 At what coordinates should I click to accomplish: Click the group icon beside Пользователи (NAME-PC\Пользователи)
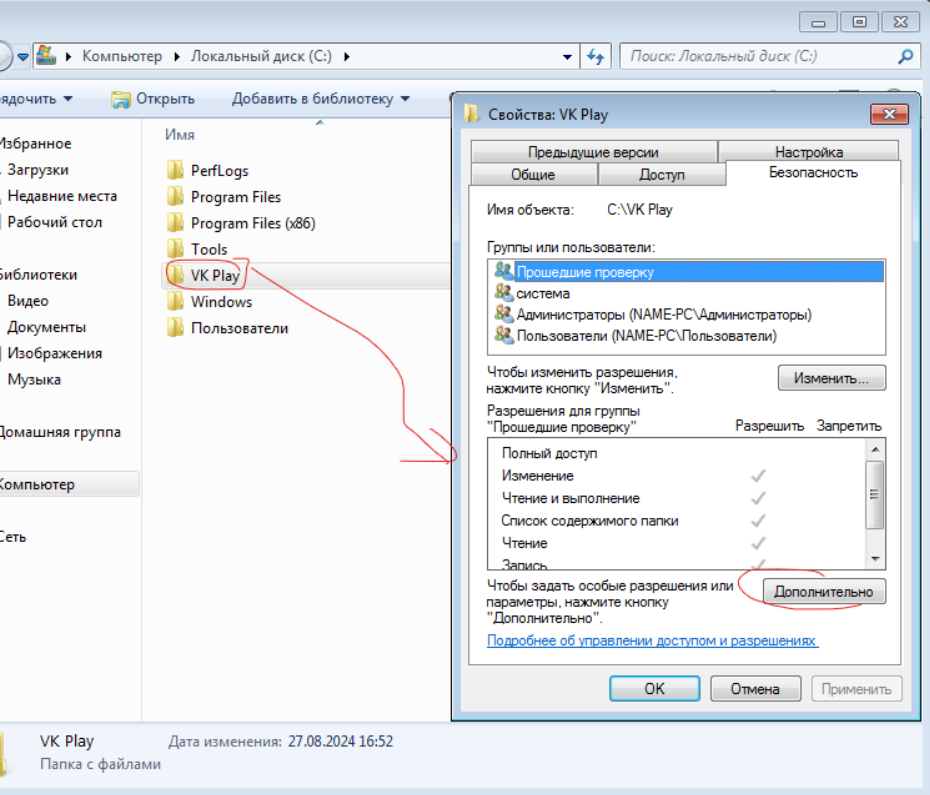click(504, 335)
